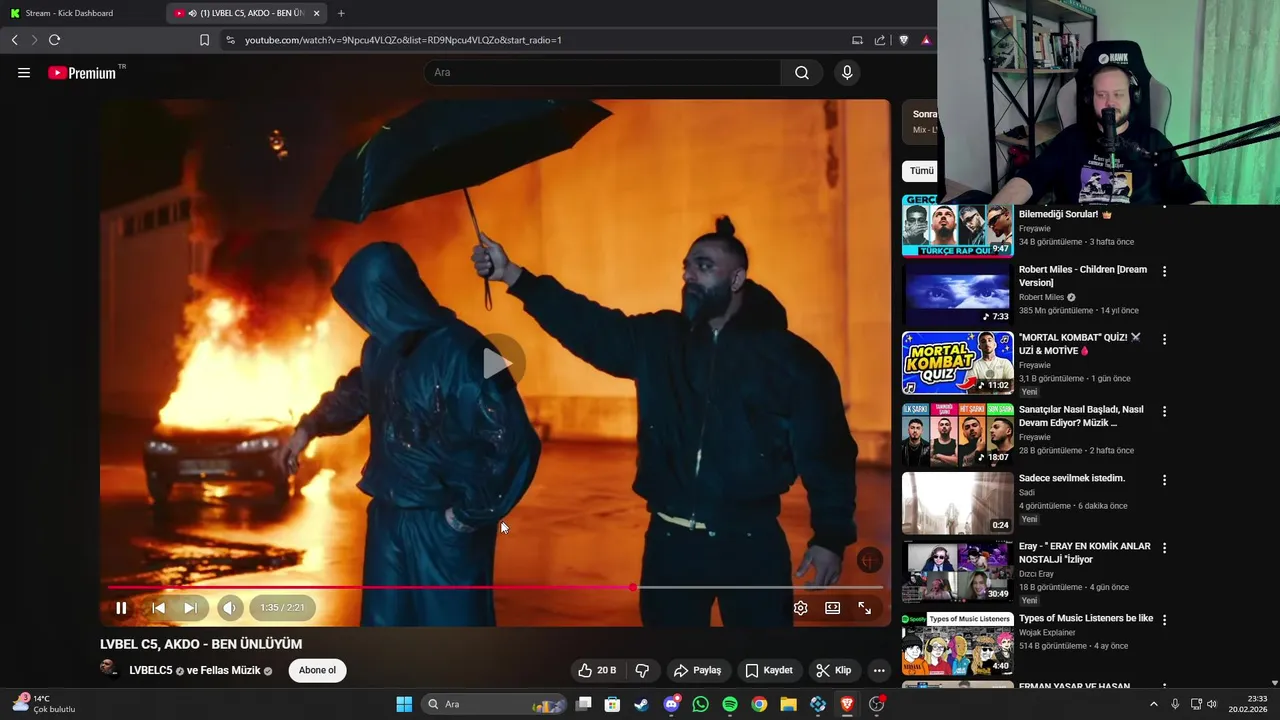The height and width of the screenshot is (720, 1280).
Task: Open the Robert Miles Children thumbnail
Action: [x=957, y=294]
